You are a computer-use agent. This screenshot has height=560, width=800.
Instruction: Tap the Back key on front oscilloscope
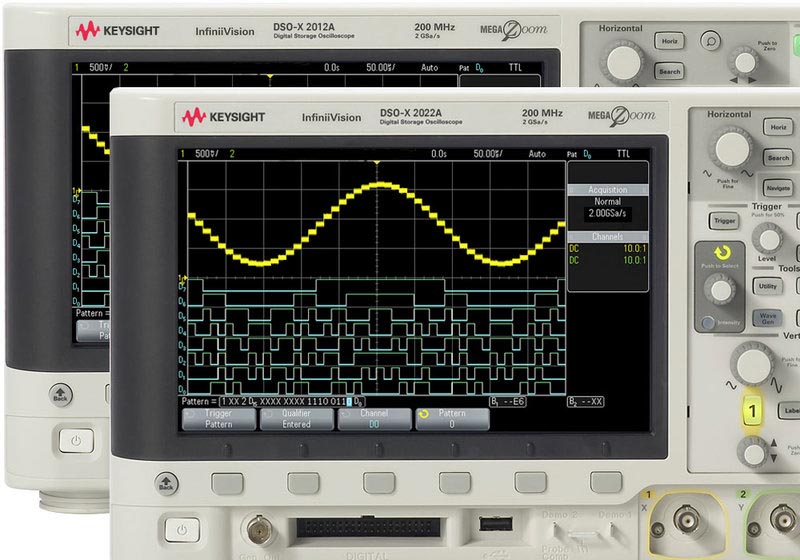[166, 483]
